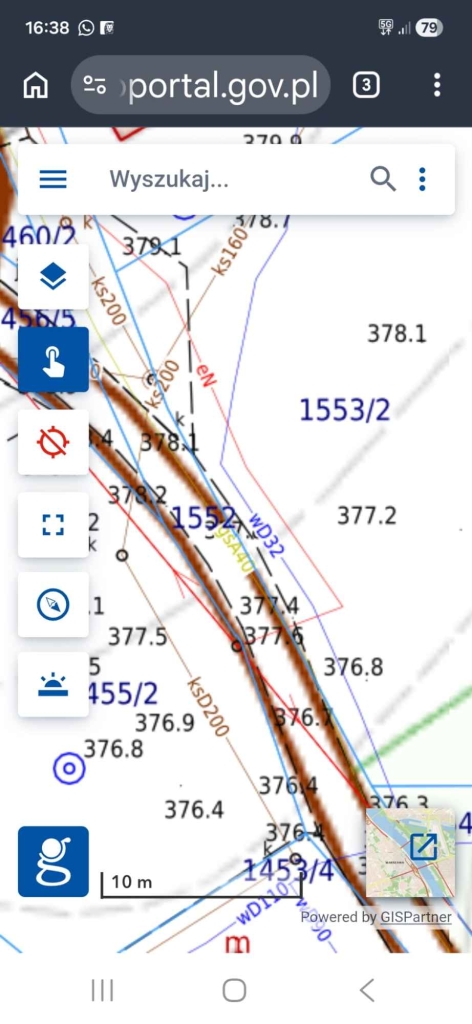This screenshot has height=1024, width=472.
Task: Open the blue three-dot options in search bar
Action: pos(422,179)
